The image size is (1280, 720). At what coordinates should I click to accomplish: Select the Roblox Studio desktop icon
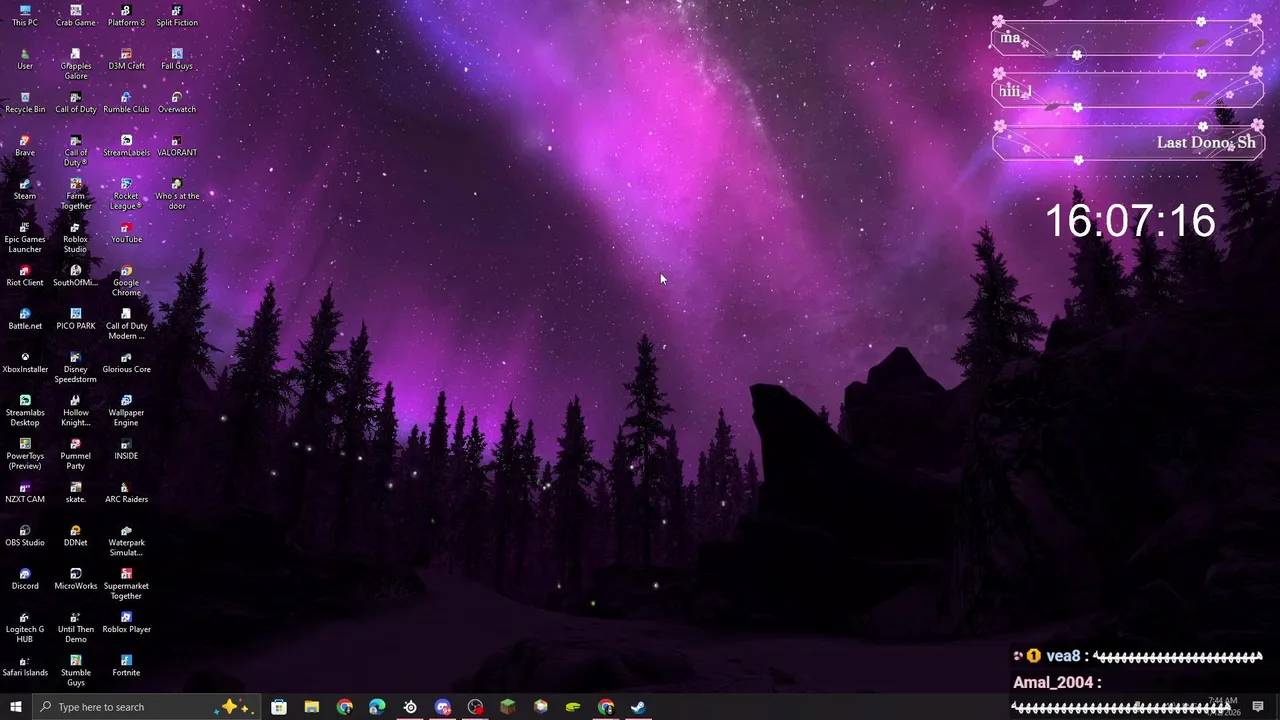(76, 237)
